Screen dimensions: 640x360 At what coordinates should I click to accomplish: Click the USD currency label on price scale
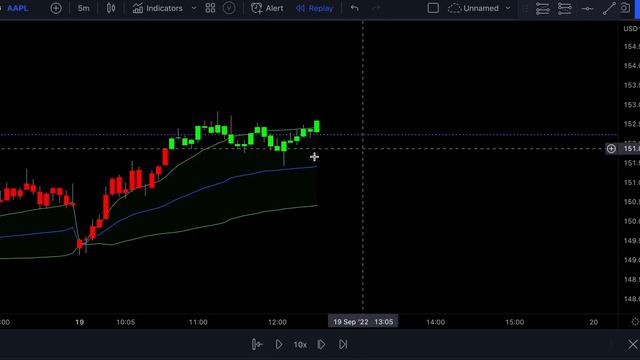click(x=631, y=29)
